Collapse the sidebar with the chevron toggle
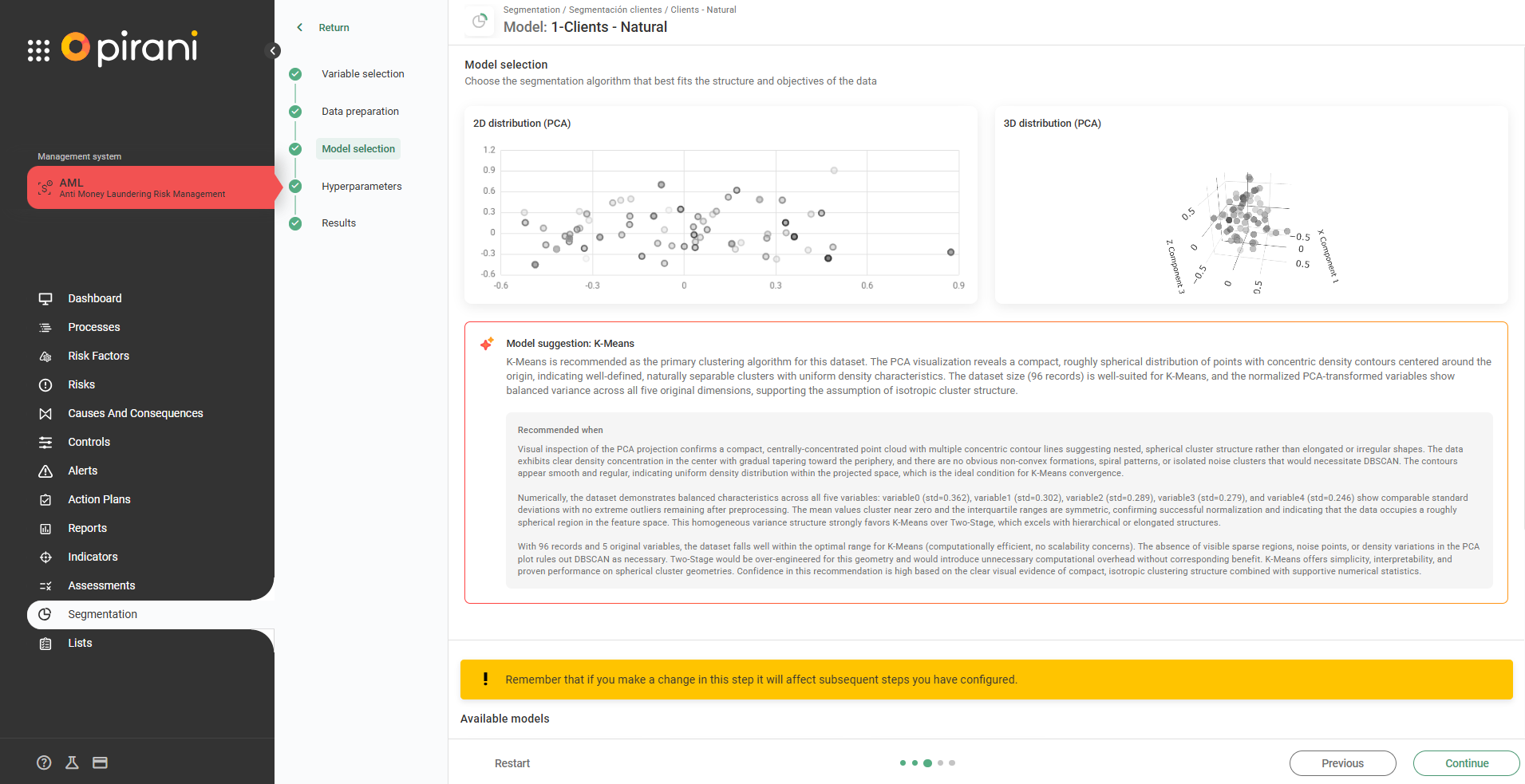 point(273,51)
